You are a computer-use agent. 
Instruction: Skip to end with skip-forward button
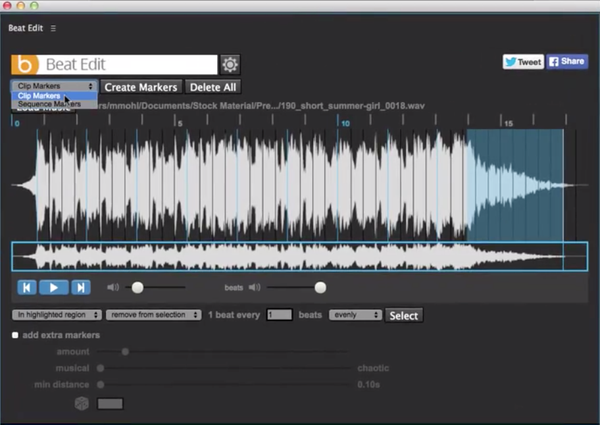(x=80, y=288)
